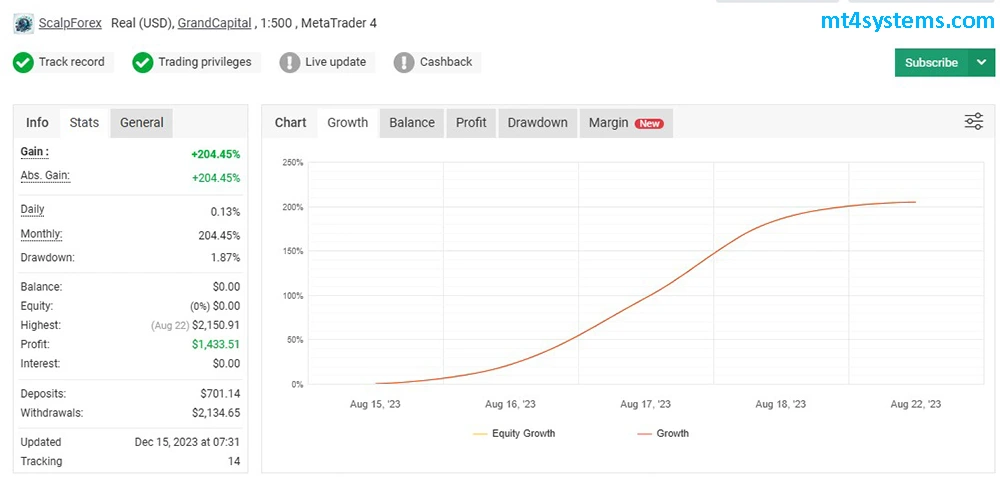Toggle the Equity Growth legend series

514,433
